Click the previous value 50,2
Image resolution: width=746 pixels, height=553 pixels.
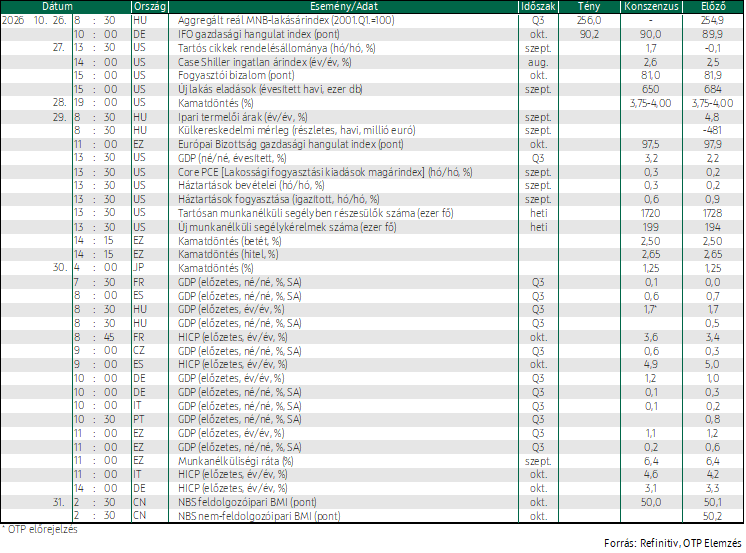click(x=712, y=516)
